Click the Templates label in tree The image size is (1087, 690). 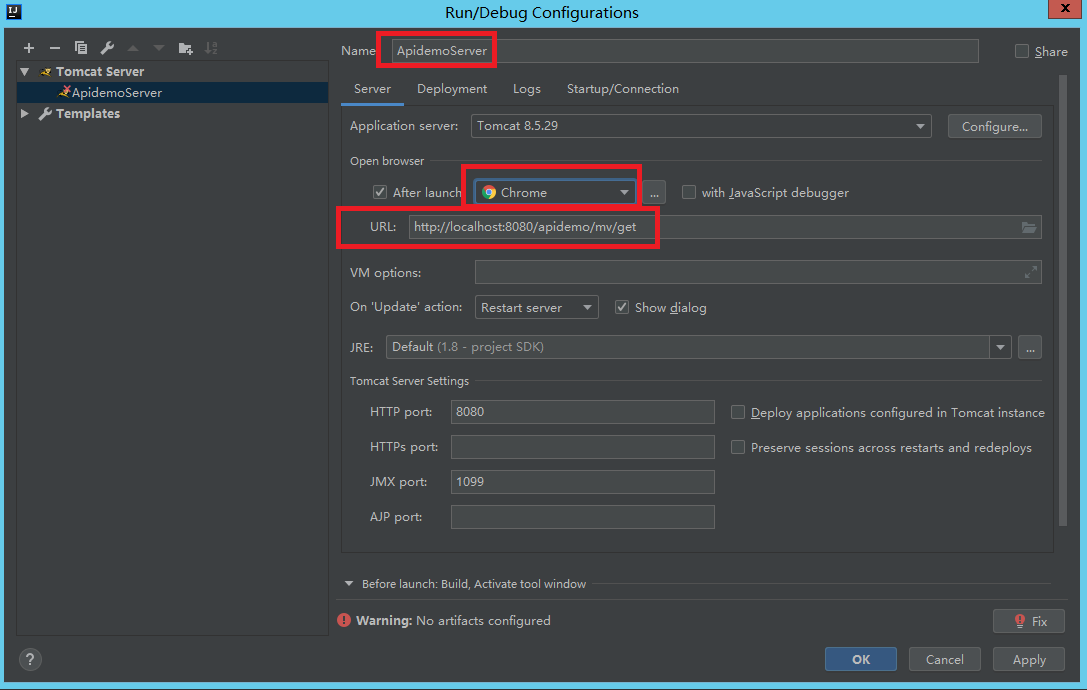point(87,113)
